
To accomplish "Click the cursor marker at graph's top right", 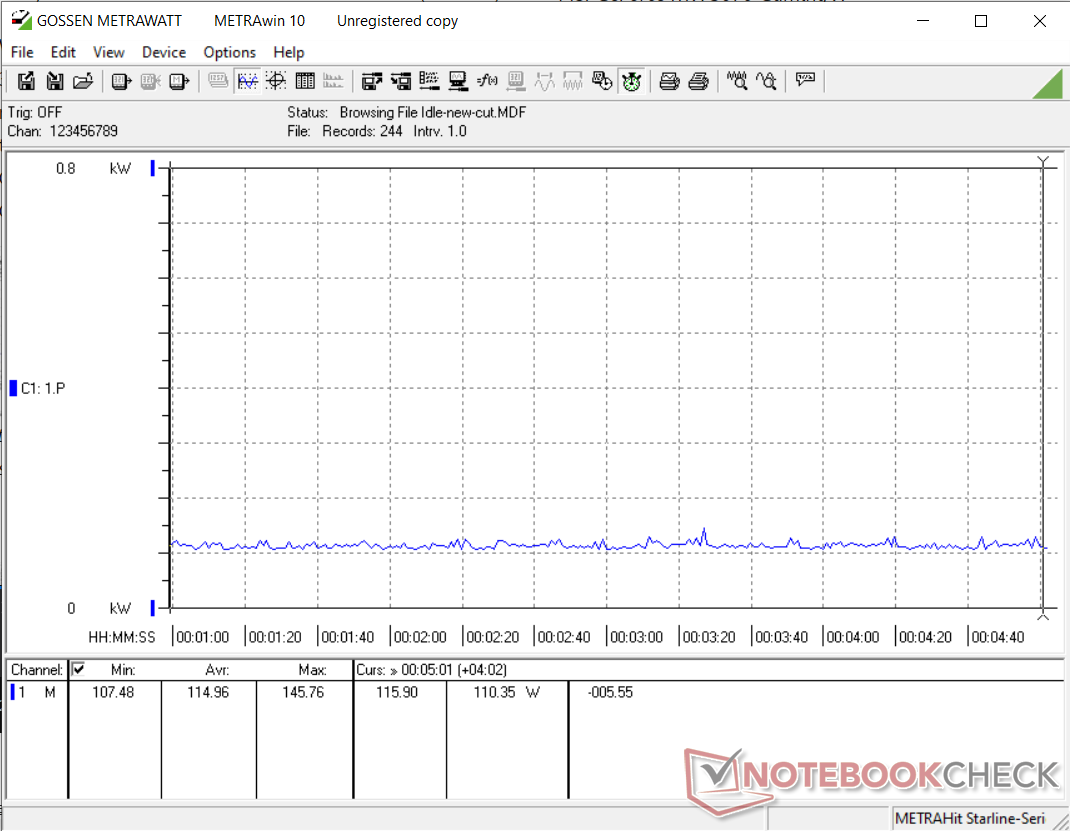I will [1043, 162].
